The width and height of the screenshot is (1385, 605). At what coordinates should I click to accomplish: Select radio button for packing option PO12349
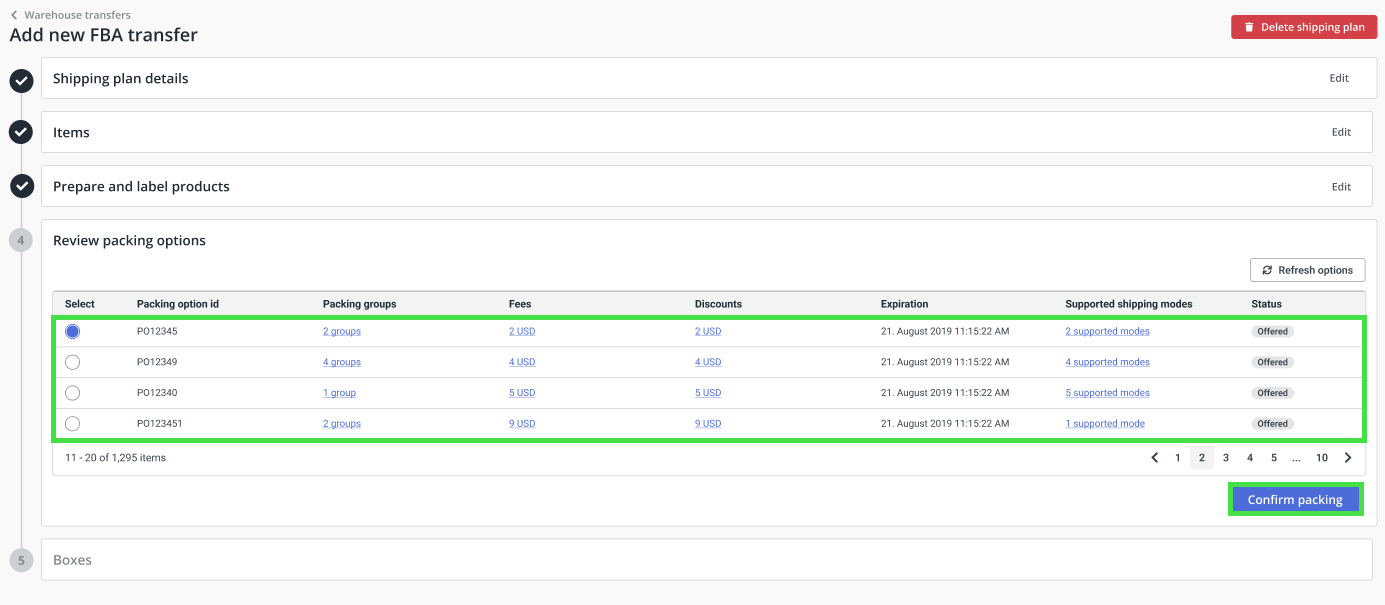point(72,362)
